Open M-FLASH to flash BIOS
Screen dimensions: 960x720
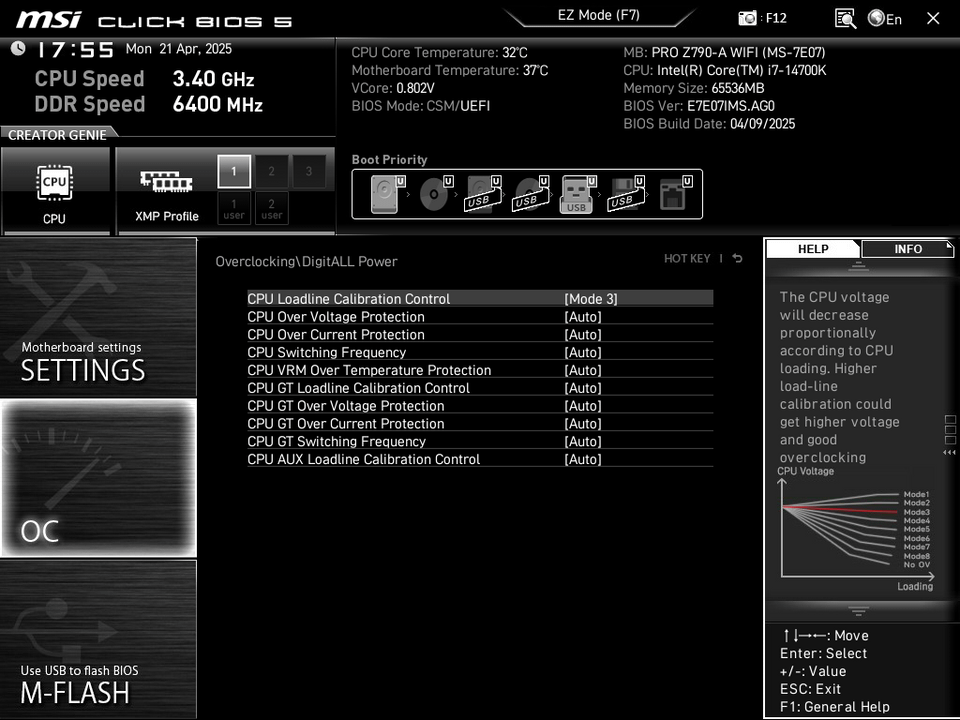[x=98, y=639]
